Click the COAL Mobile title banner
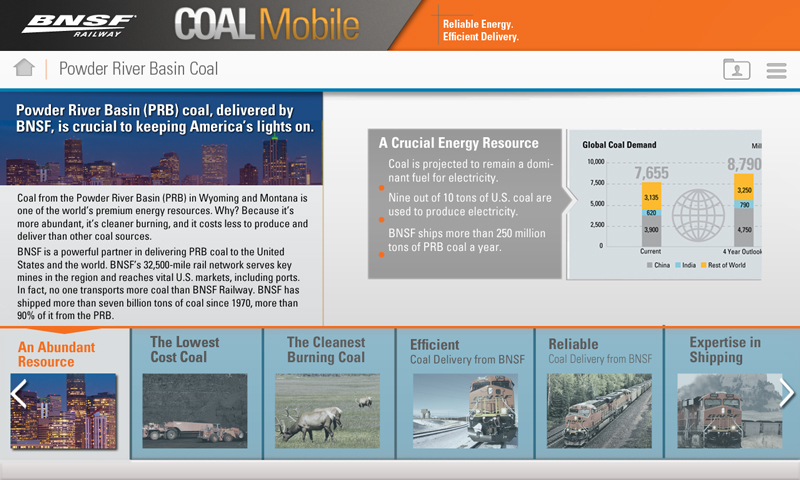 point(265,24)
